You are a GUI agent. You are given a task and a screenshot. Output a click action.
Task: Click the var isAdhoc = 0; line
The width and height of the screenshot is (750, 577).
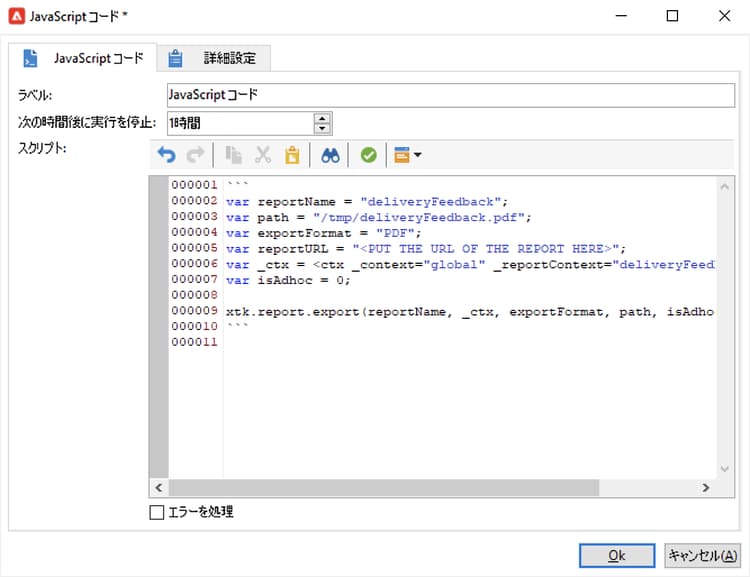[288, 280]
